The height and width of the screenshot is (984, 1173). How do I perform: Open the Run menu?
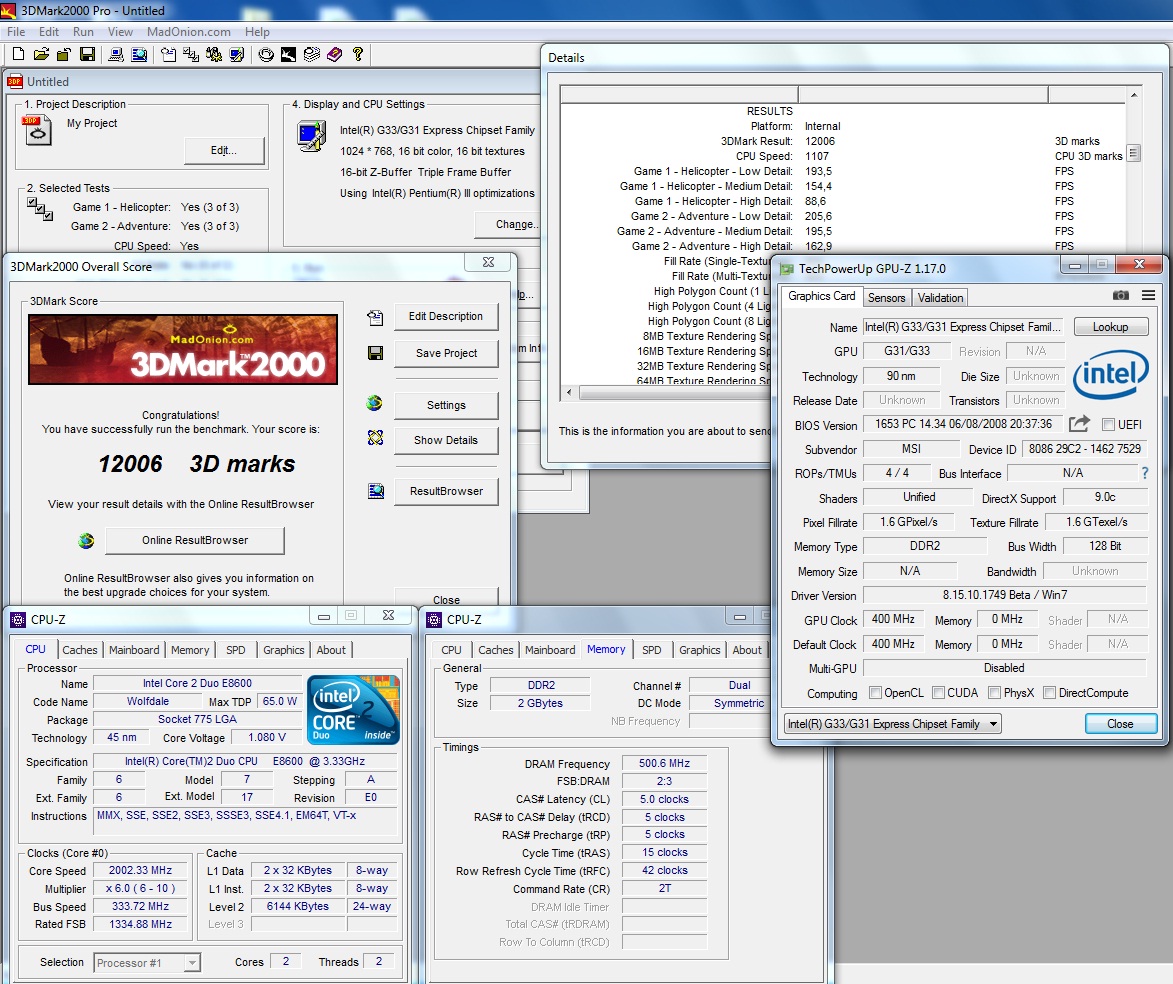click(x=83, y=31)
